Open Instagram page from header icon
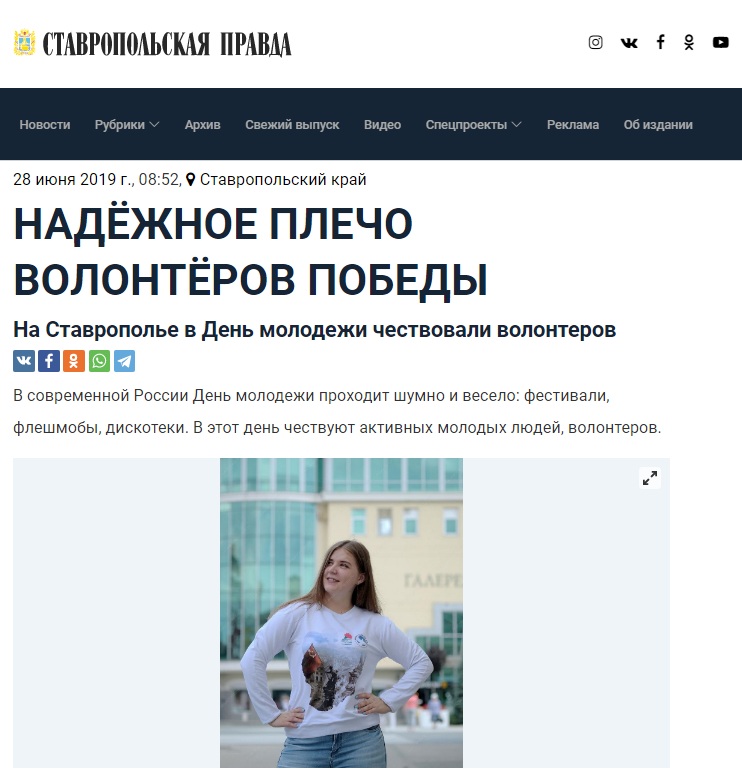This screenshot has height=778, width=742. pos(595,43)
